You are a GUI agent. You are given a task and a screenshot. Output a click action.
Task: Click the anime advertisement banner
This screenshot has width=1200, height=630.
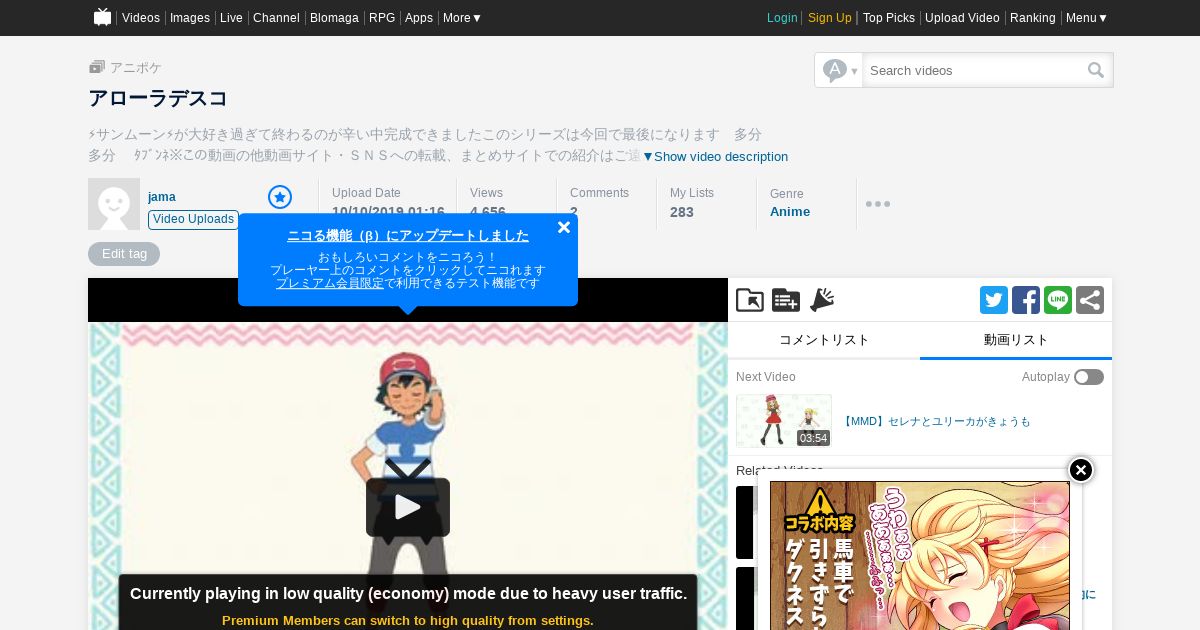click(920, 556)
